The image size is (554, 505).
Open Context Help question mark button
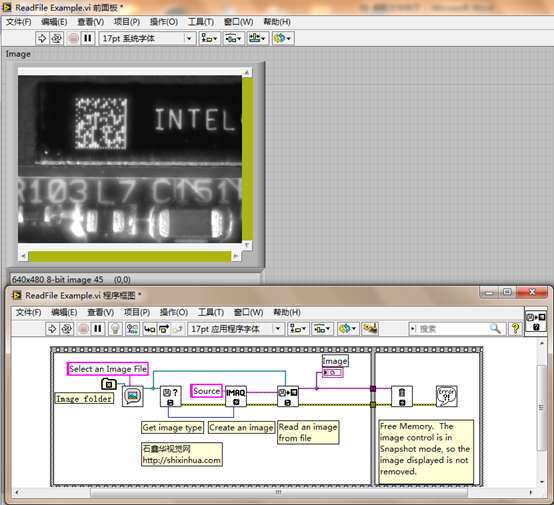coord(515,329)
